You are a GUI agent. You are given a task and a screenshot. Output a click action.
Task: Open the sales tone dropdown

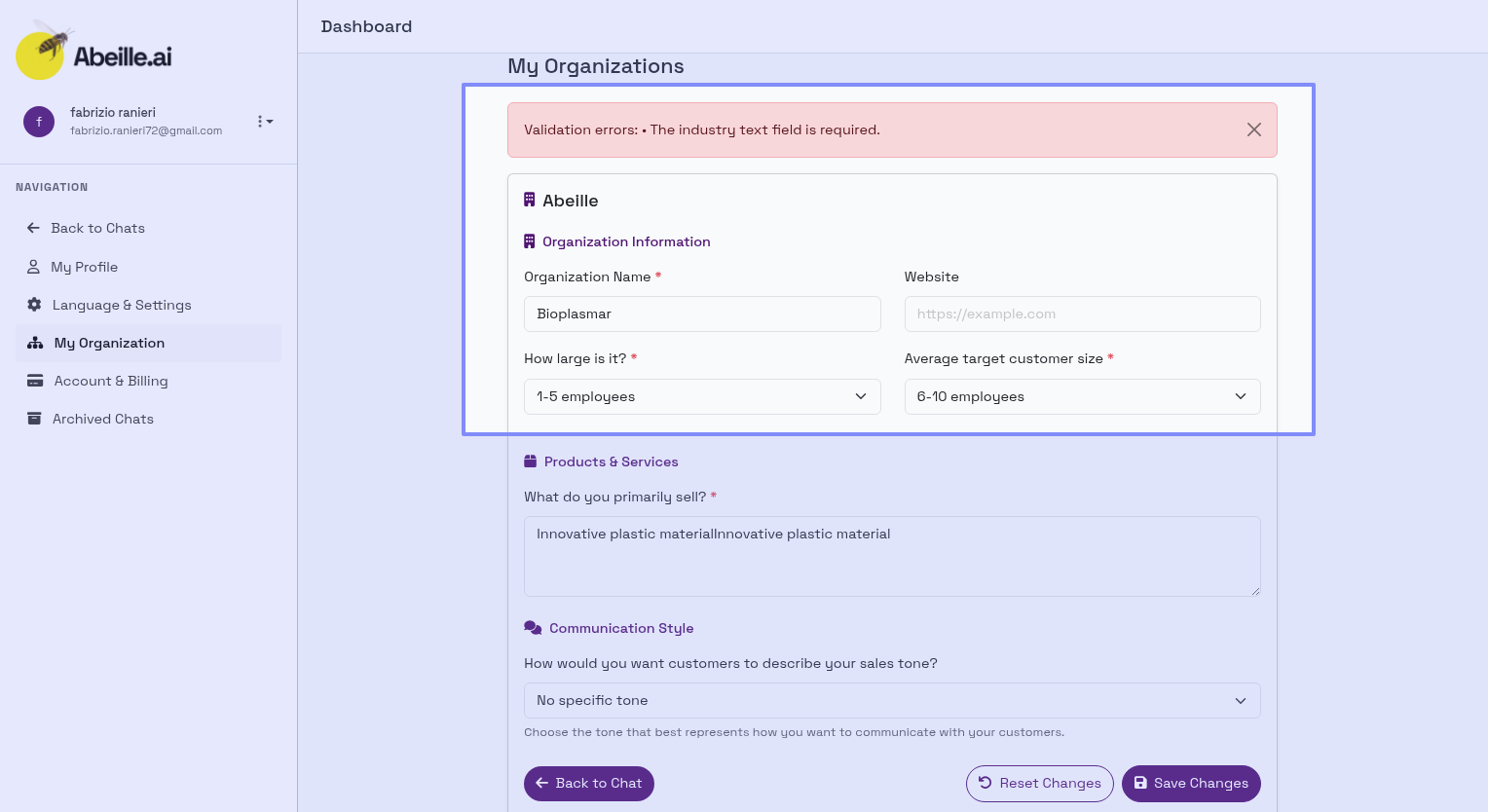point(891,700)
